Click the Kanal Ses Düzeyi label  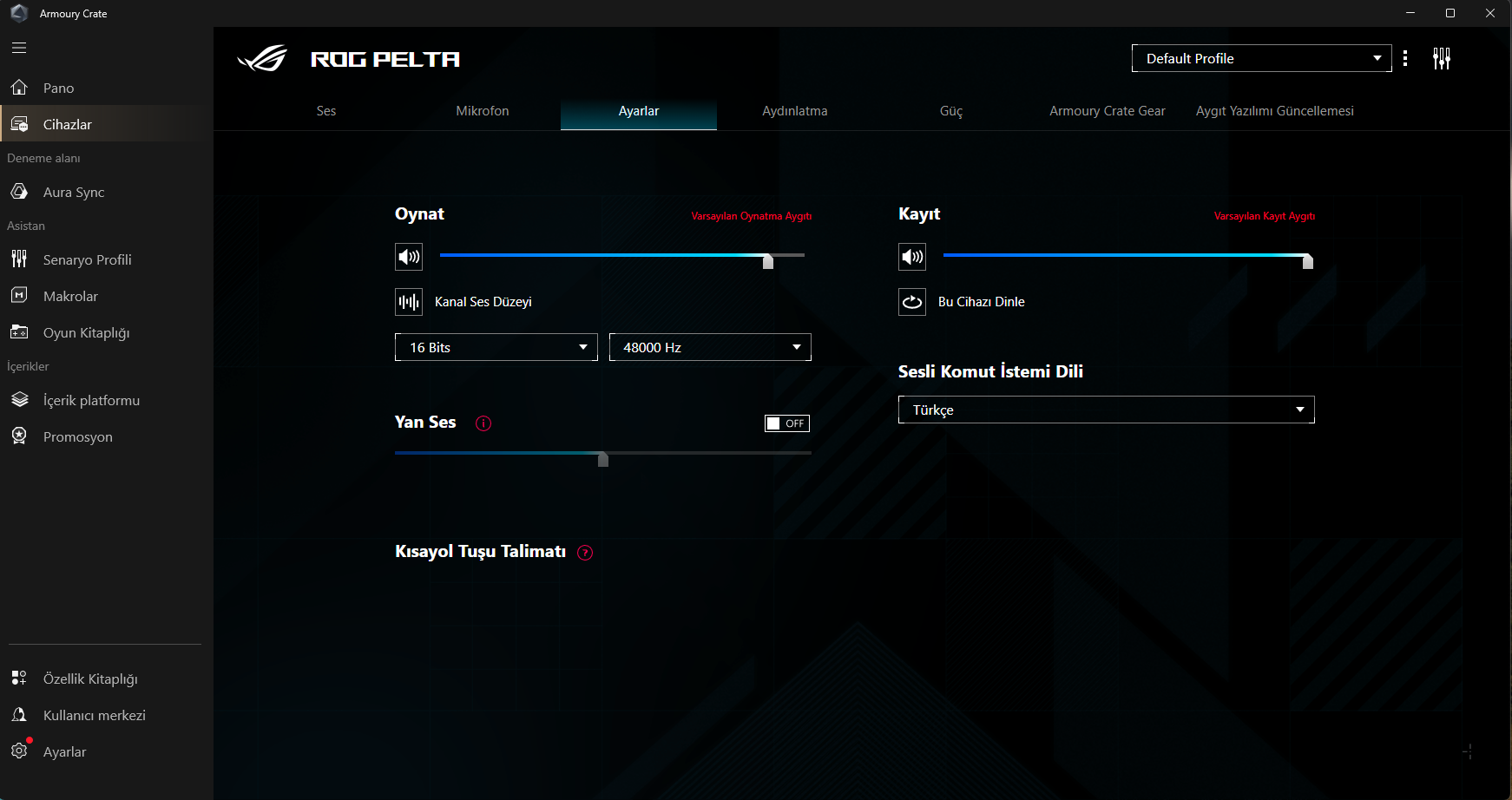[483, 302]
